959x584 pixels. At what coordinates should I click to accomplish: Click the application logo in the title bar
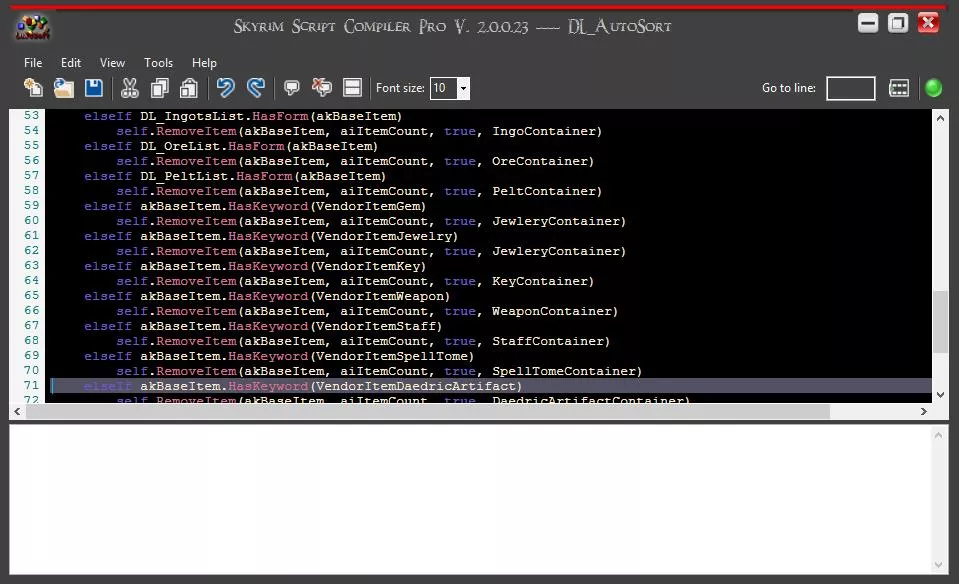click(32, 27)
